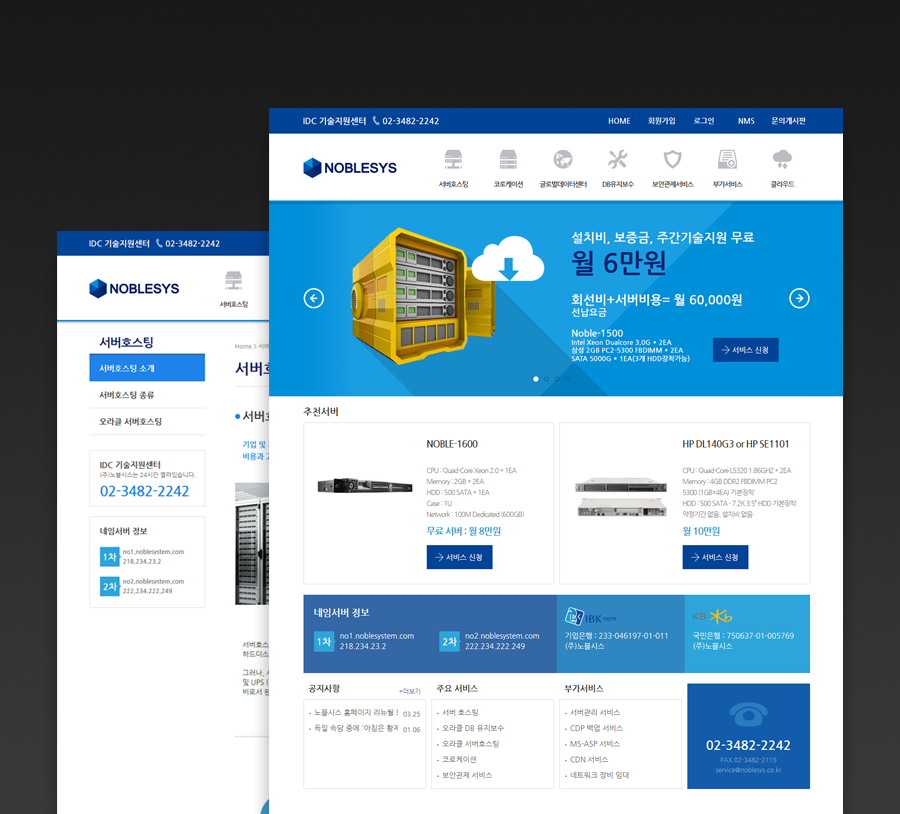
Task: Open the 코로케이션 rack icon
Action: (508, 160)
